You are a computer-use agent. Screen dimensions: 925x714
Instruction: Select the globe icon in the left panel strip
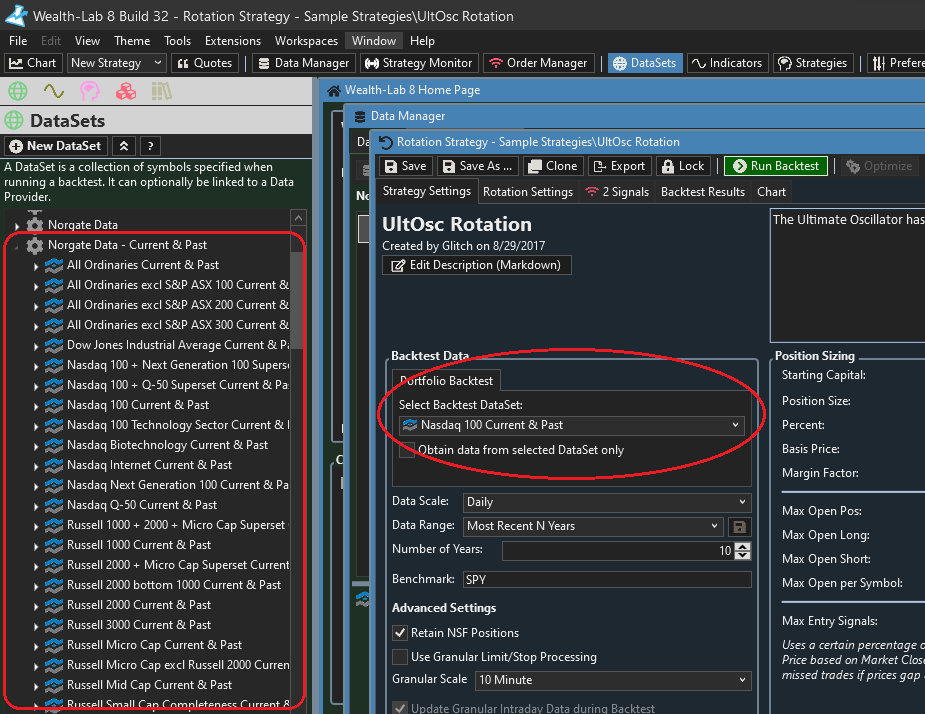18,91
